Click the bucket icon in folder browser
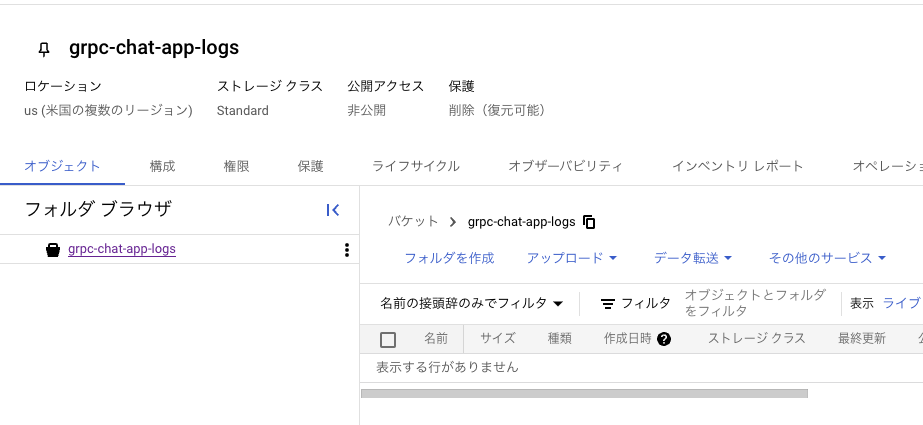The width and height of the screenshot is (923, 425). click(53, 250)
